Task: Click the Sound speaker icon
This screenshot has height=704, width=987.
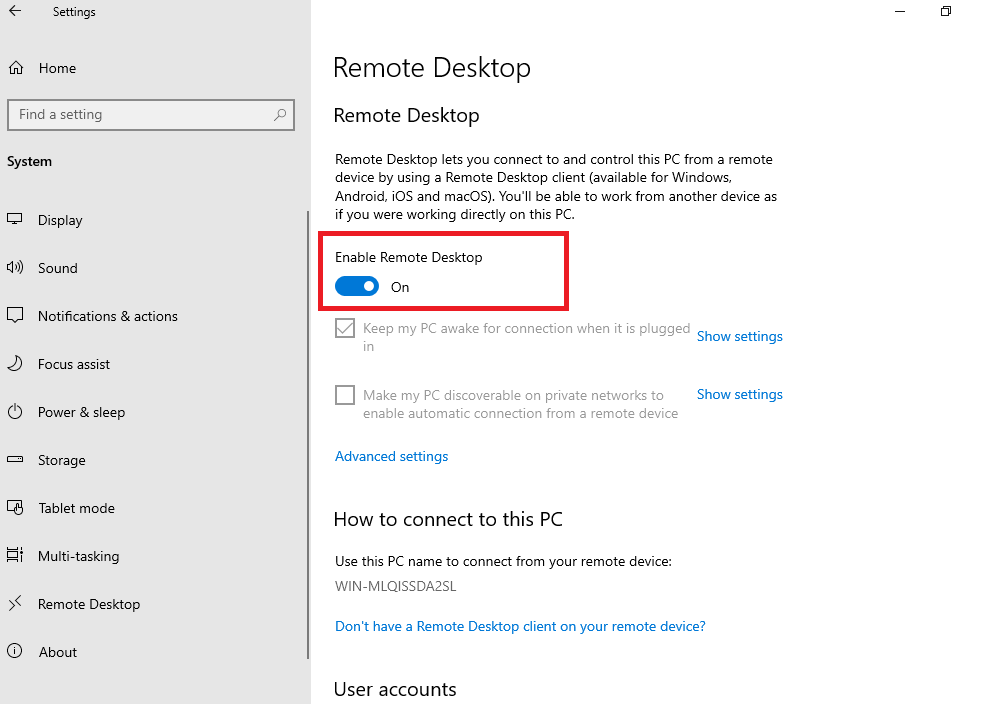Action: click(x=15, y=268)
